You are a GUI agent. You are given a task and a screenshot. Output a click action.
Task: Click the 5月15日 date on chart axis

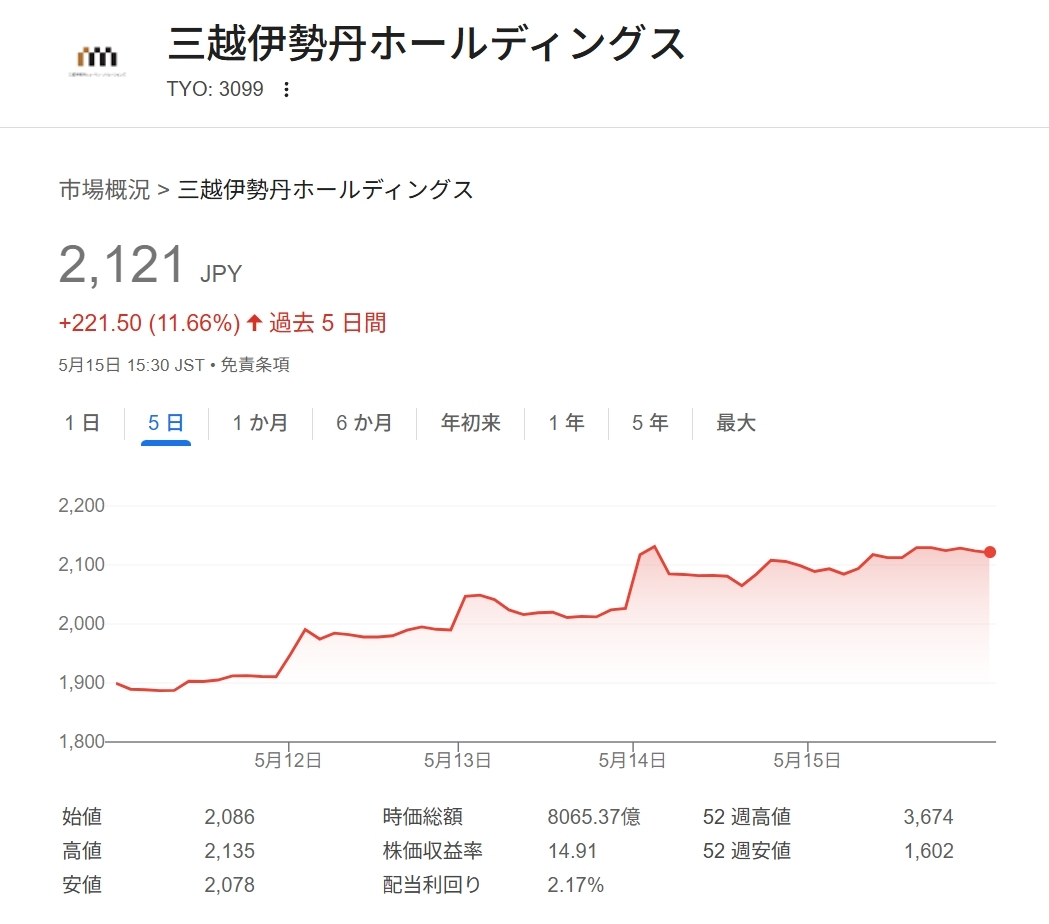tap(807, 761)
